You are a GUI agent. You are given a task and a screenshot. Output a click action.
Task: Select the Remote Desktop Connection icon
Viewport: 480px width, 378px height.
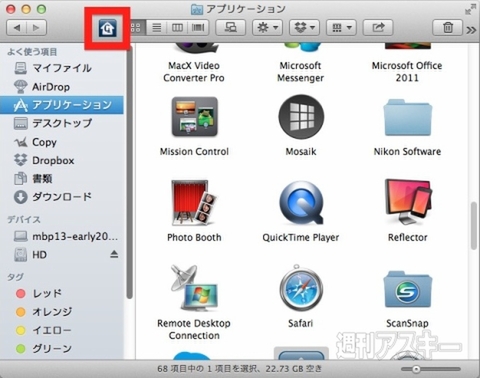[x=194, y=288]
